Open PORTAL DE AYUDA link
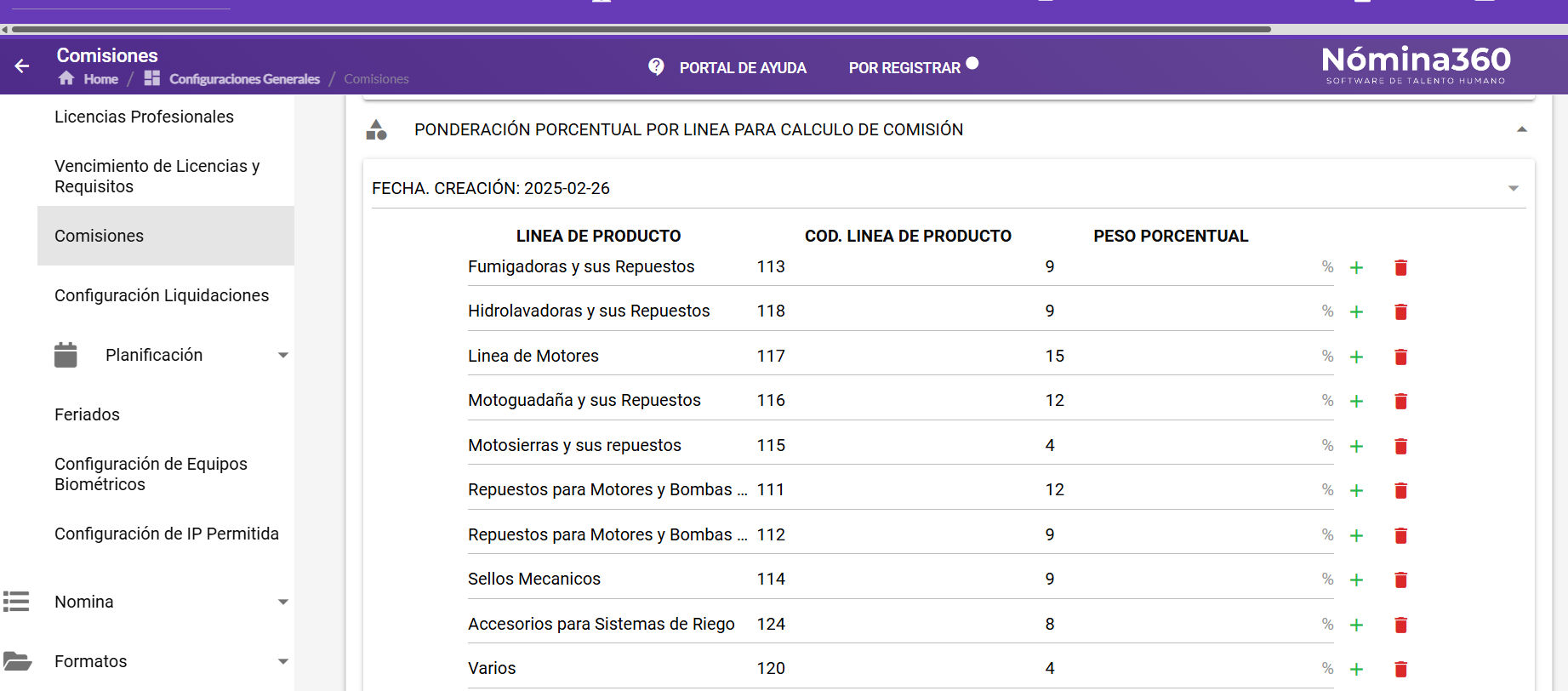The width and height of the screenshot is (1568, 691). (743, 68)
